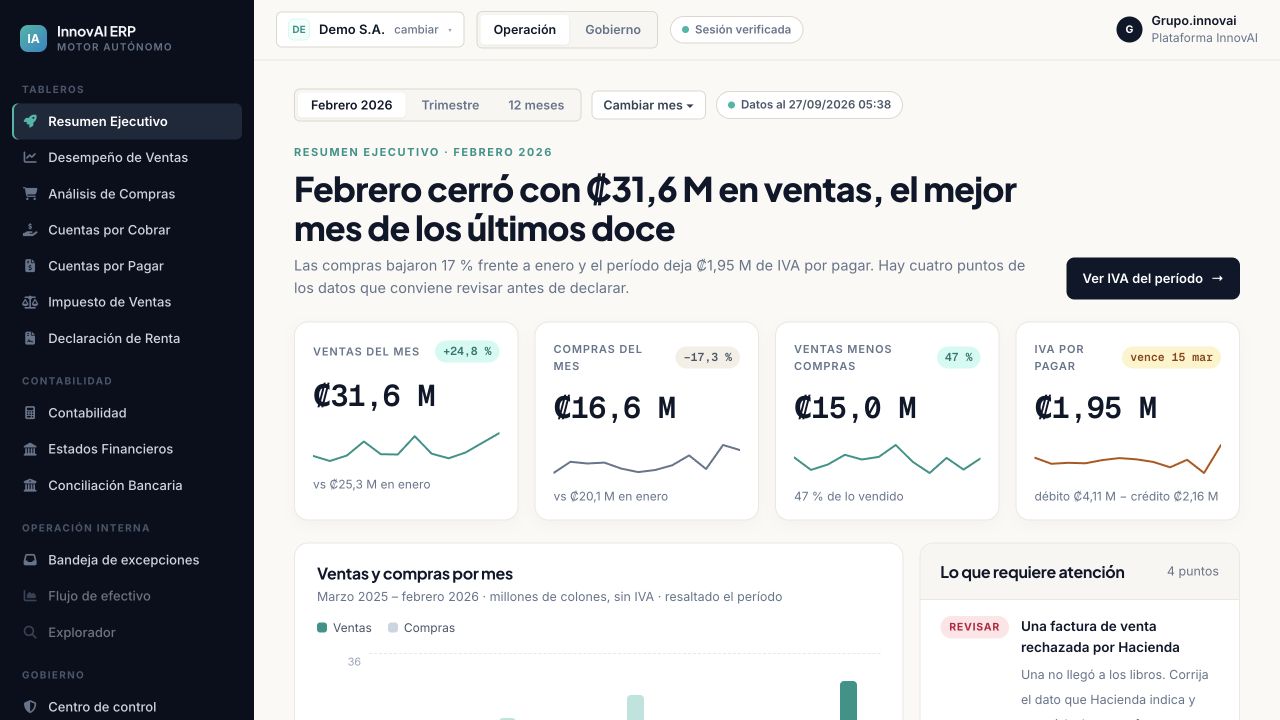
Task: Click the Compras legend swatch
Action: (393, 628)
